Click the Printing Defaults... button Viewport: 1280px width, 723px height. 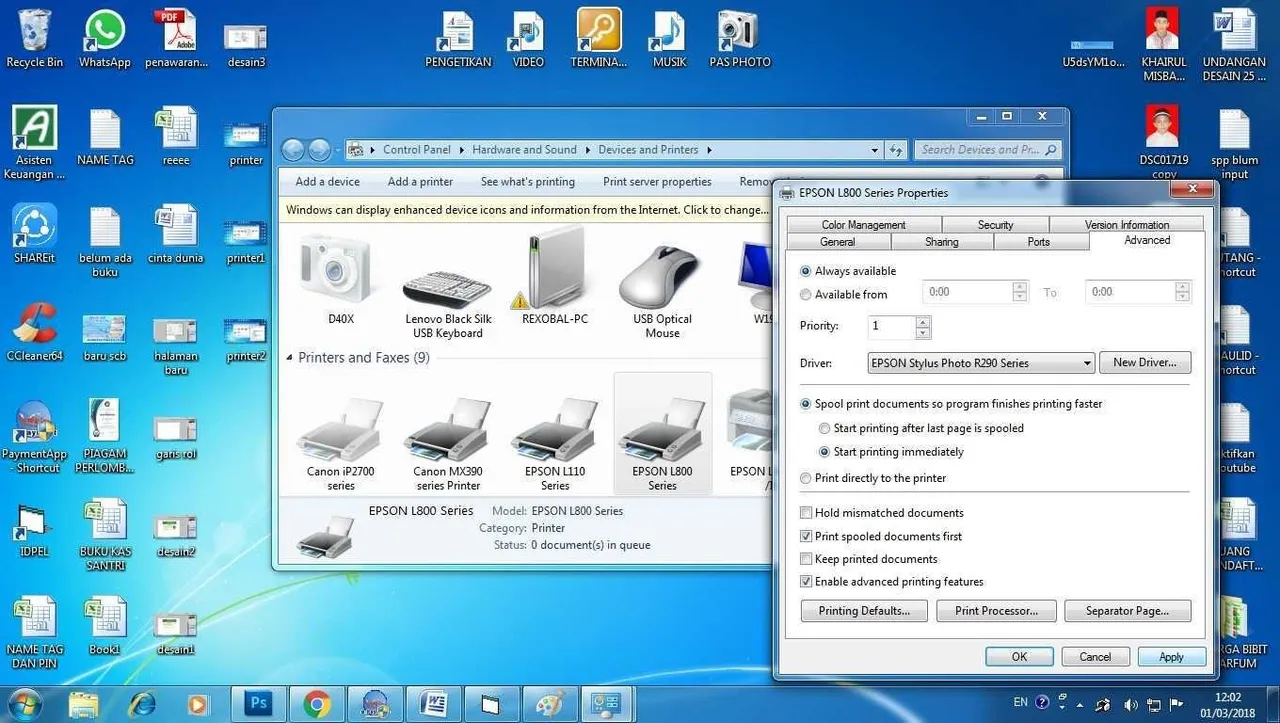point(864,611)
